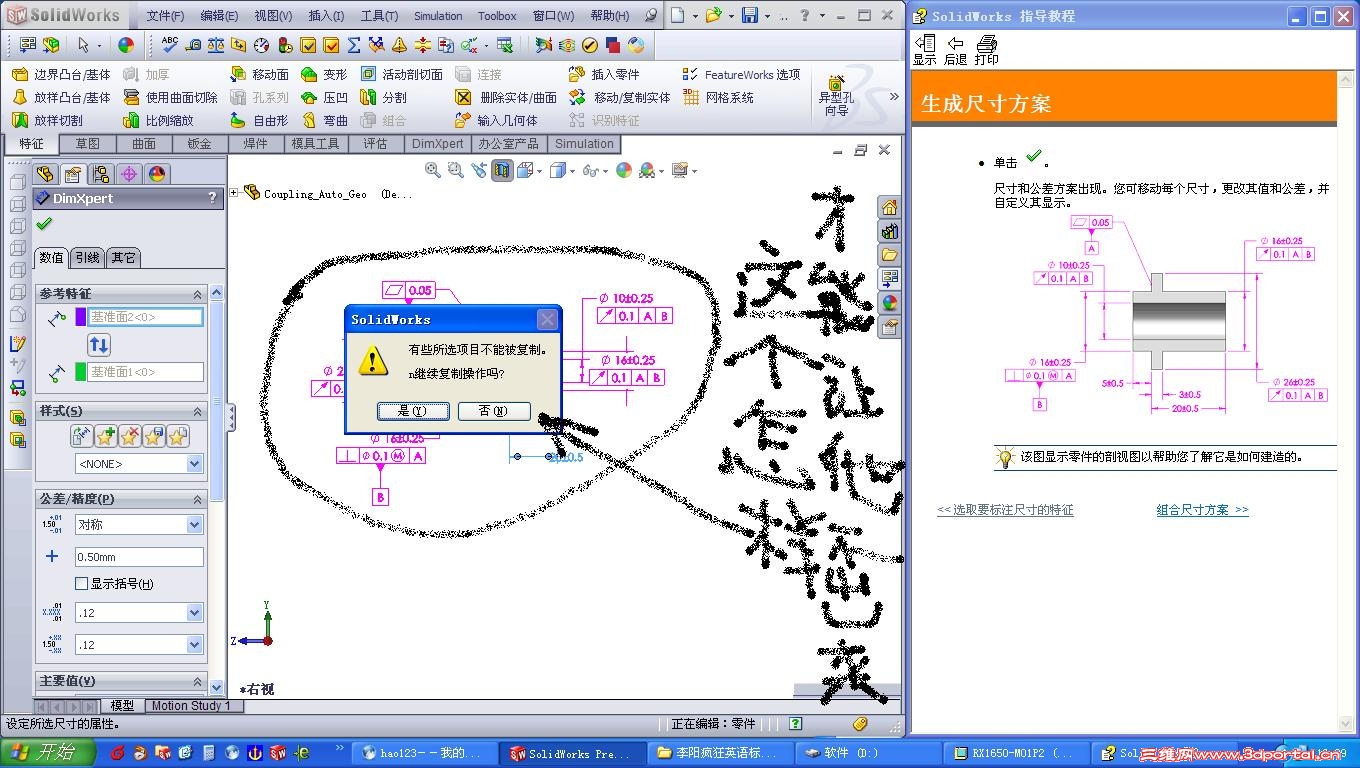
Task: Click the Scale (比例缩放) tool
Action: tap(159, 120)
